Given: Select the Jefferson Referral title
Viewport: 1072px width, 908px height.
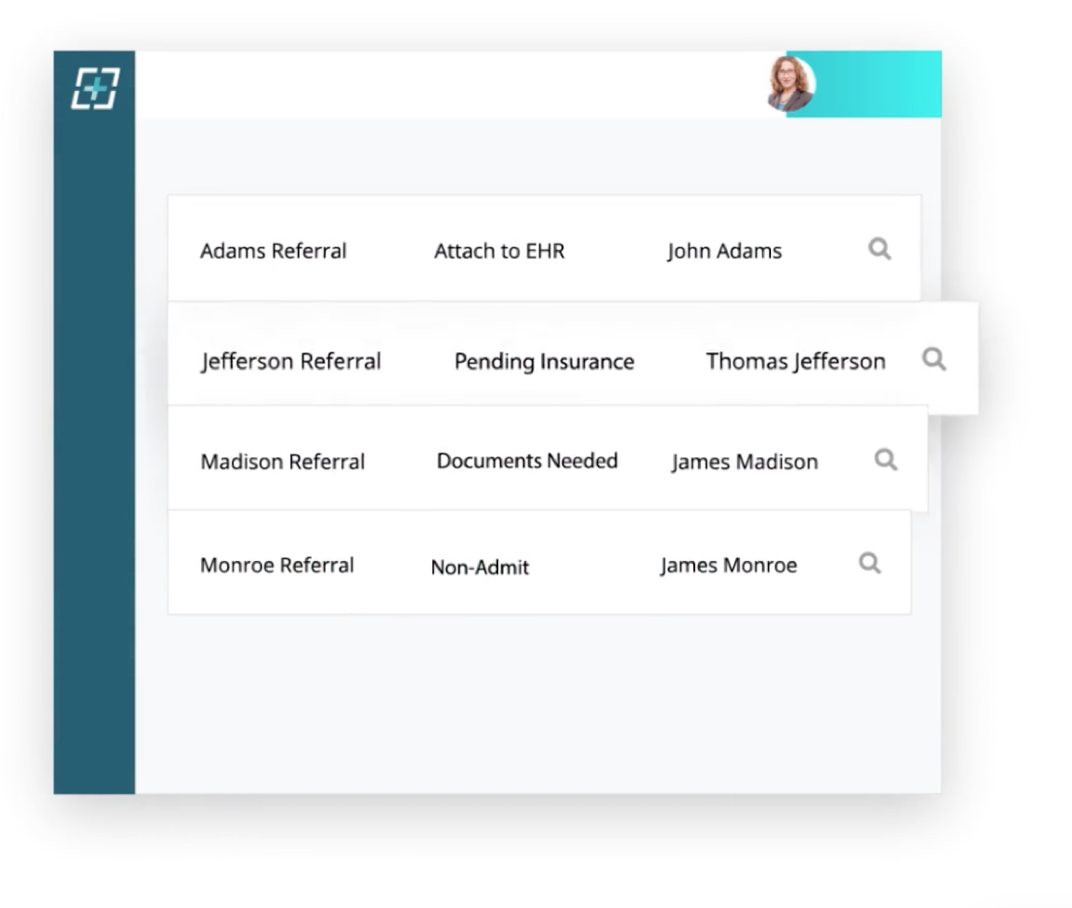Looking at the screenshot, I should pyautogui.click(x=290, y=361).
